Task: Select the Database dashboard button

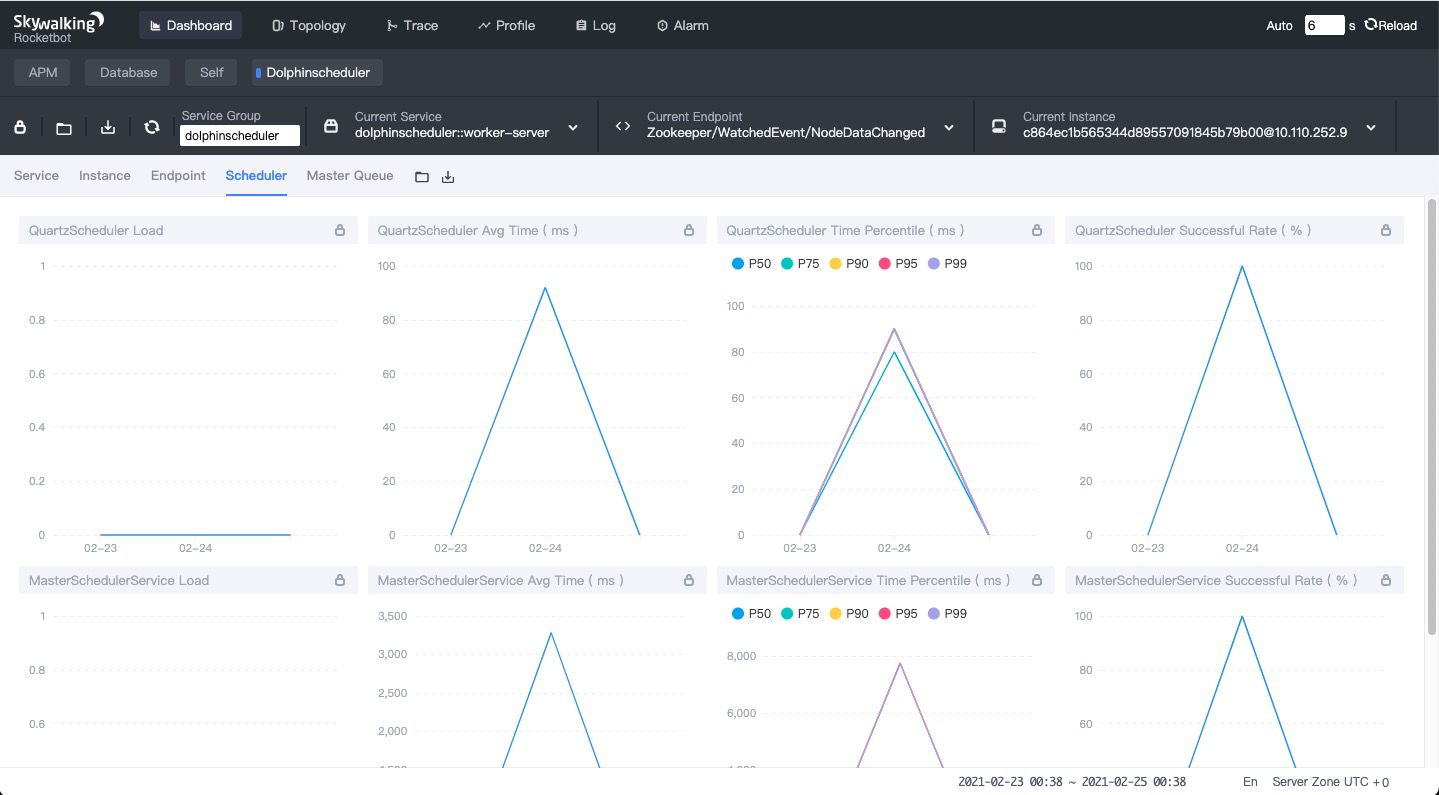Action: pos(128,72)
